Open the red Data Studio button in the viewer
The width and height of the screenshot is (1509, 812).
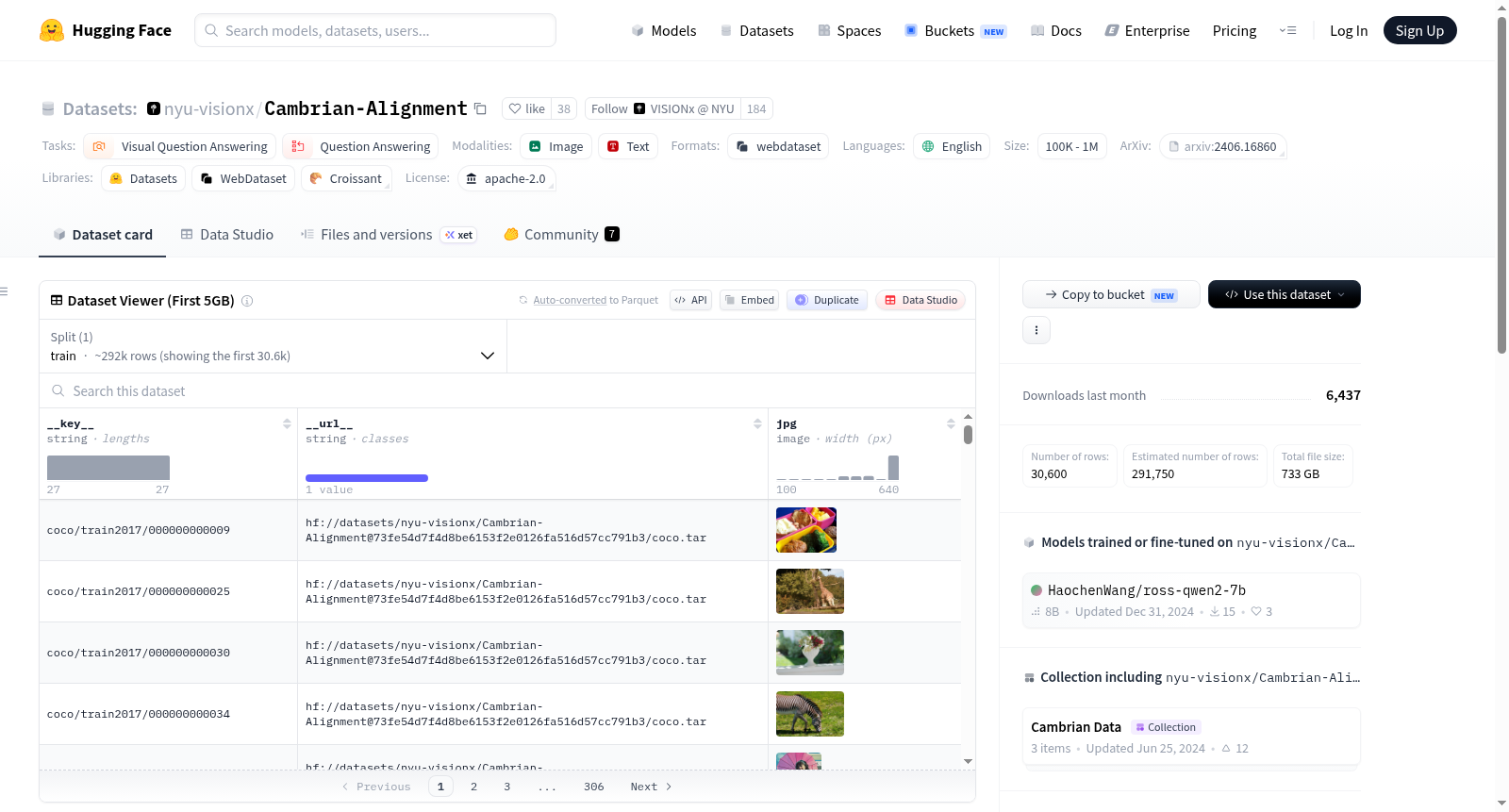pos(920,300)
